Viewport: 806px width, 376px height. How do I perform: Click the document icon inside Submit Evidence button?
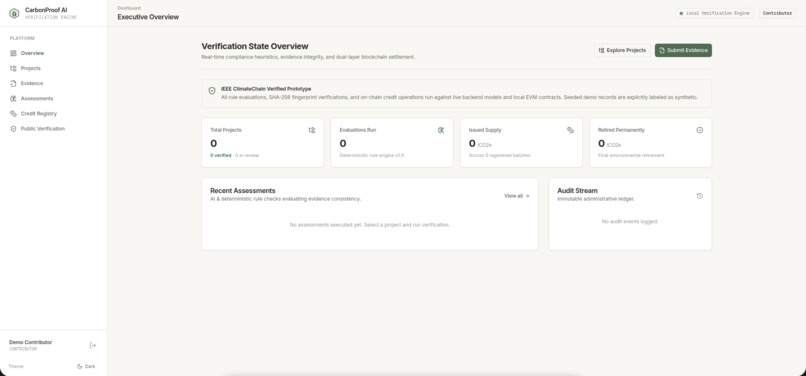(x=662, y=50)
